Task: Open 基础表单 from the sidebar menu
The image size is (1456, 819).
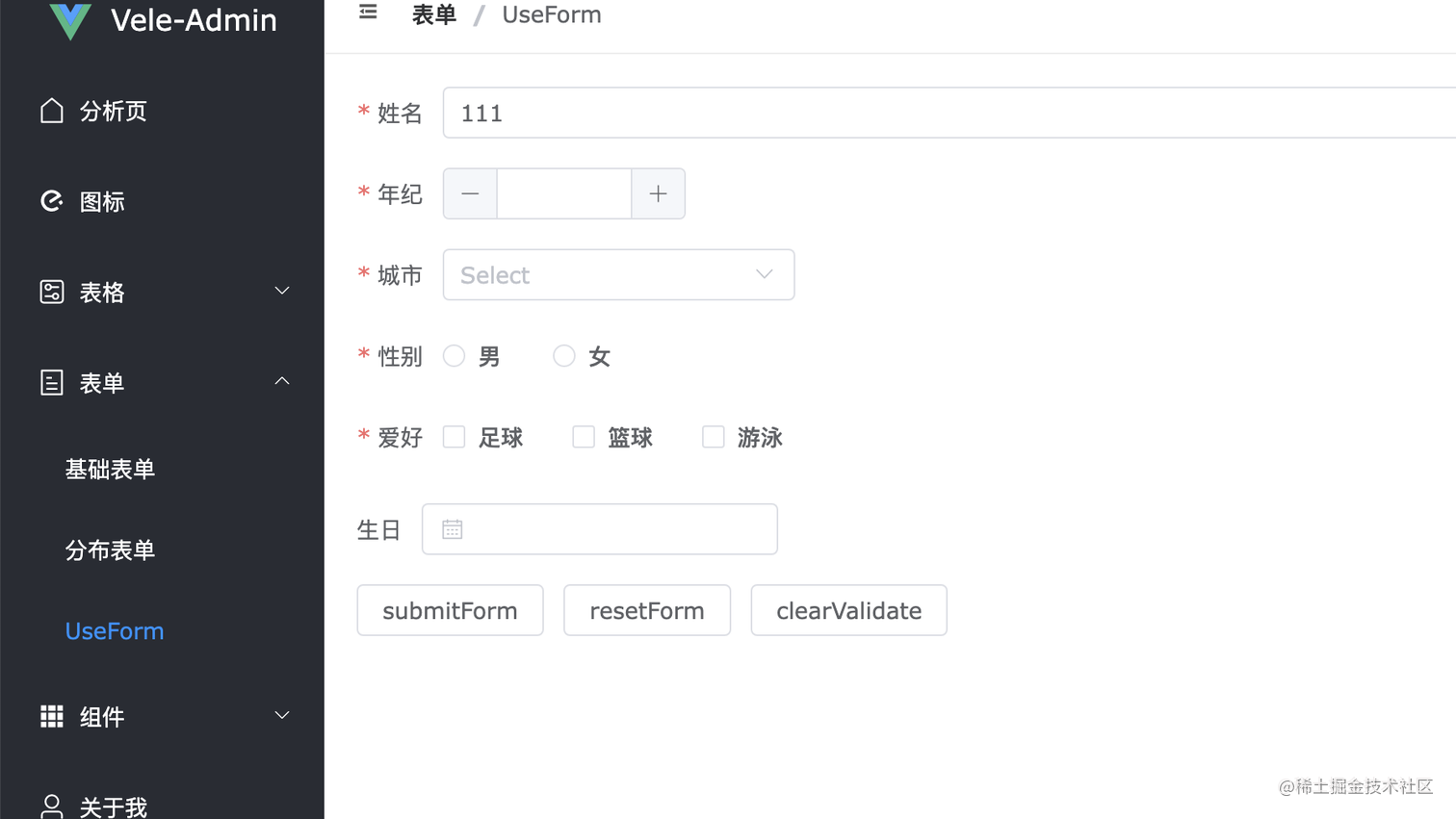Action: pos(109,468)
